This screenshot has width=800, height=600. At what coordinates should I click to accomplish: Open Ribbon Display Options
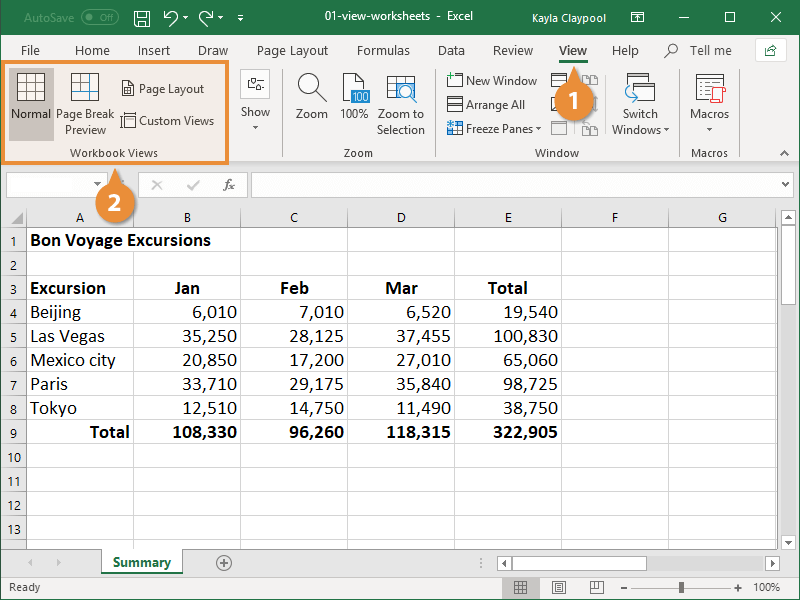coord(637,17)
